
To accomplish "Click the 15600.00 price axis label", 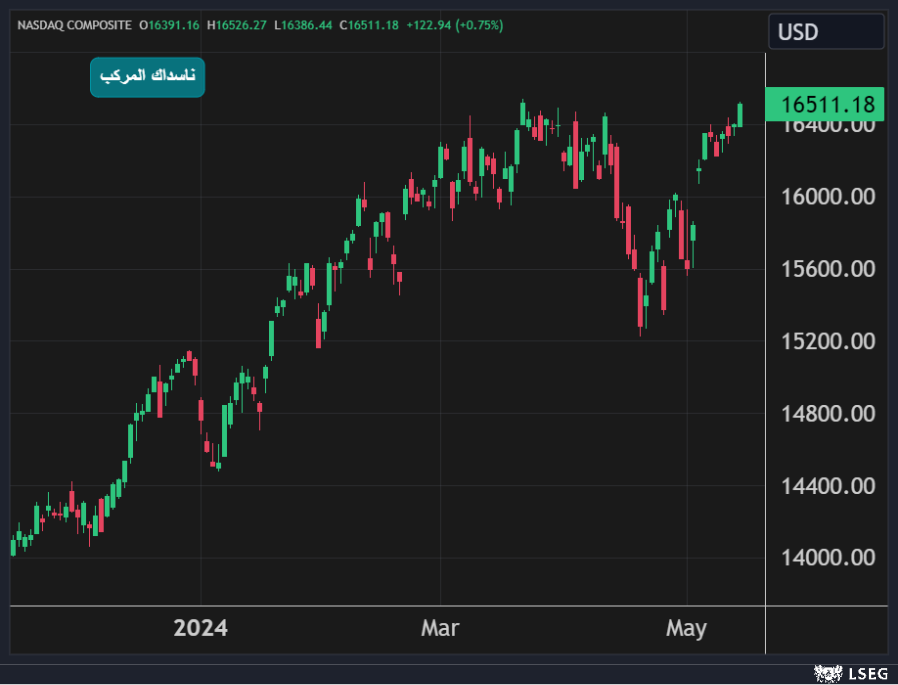I will (828, 269).
